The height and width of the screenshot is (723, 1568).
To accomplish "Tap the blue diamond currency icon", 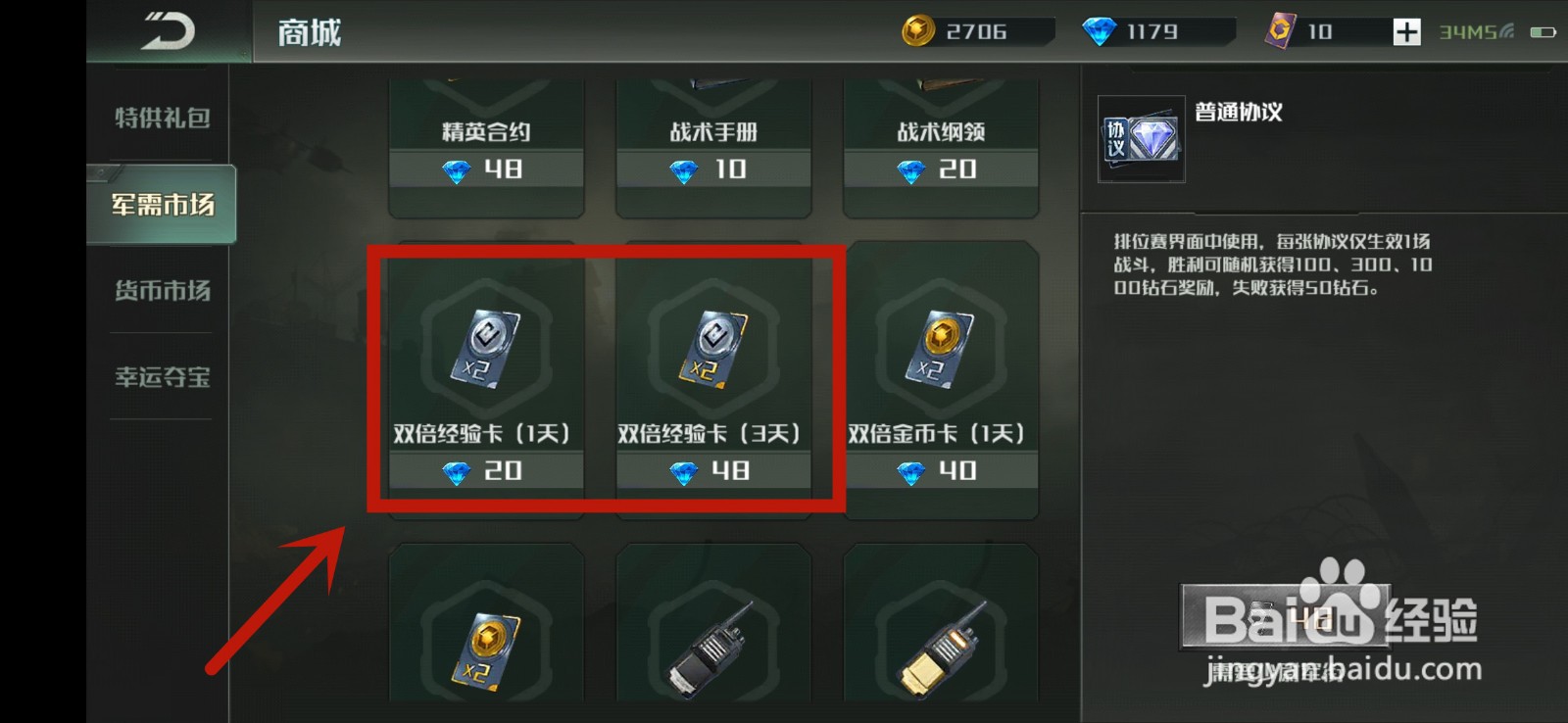I will tap(1099, 31).
